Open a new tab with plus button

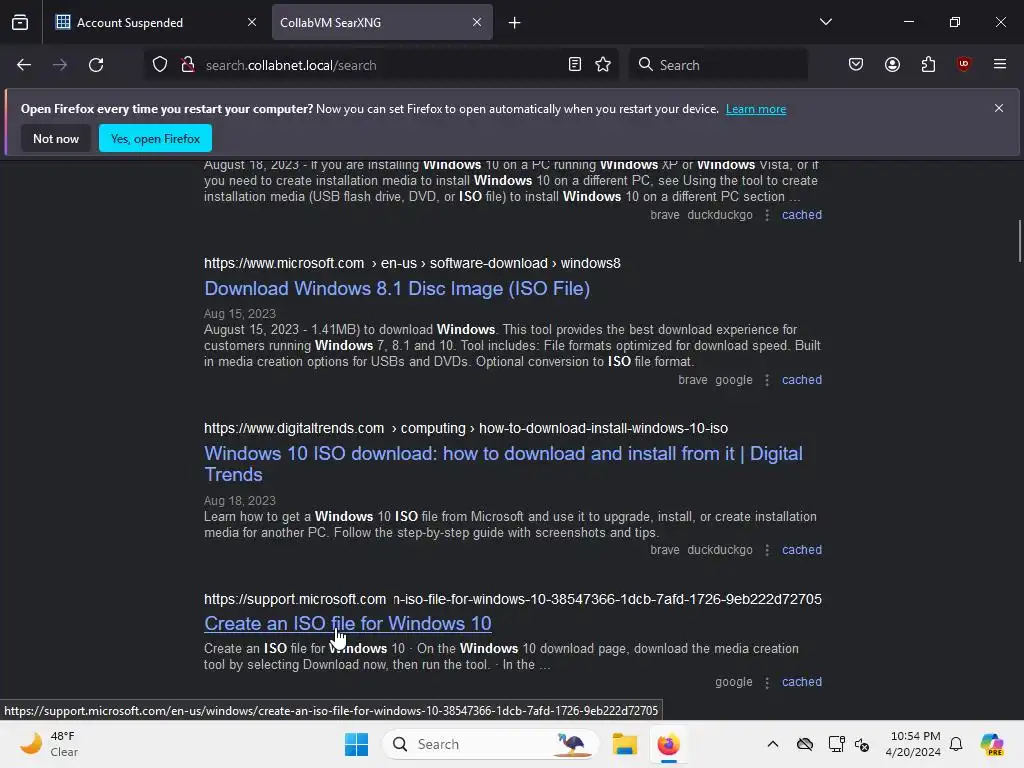(515, 23)
